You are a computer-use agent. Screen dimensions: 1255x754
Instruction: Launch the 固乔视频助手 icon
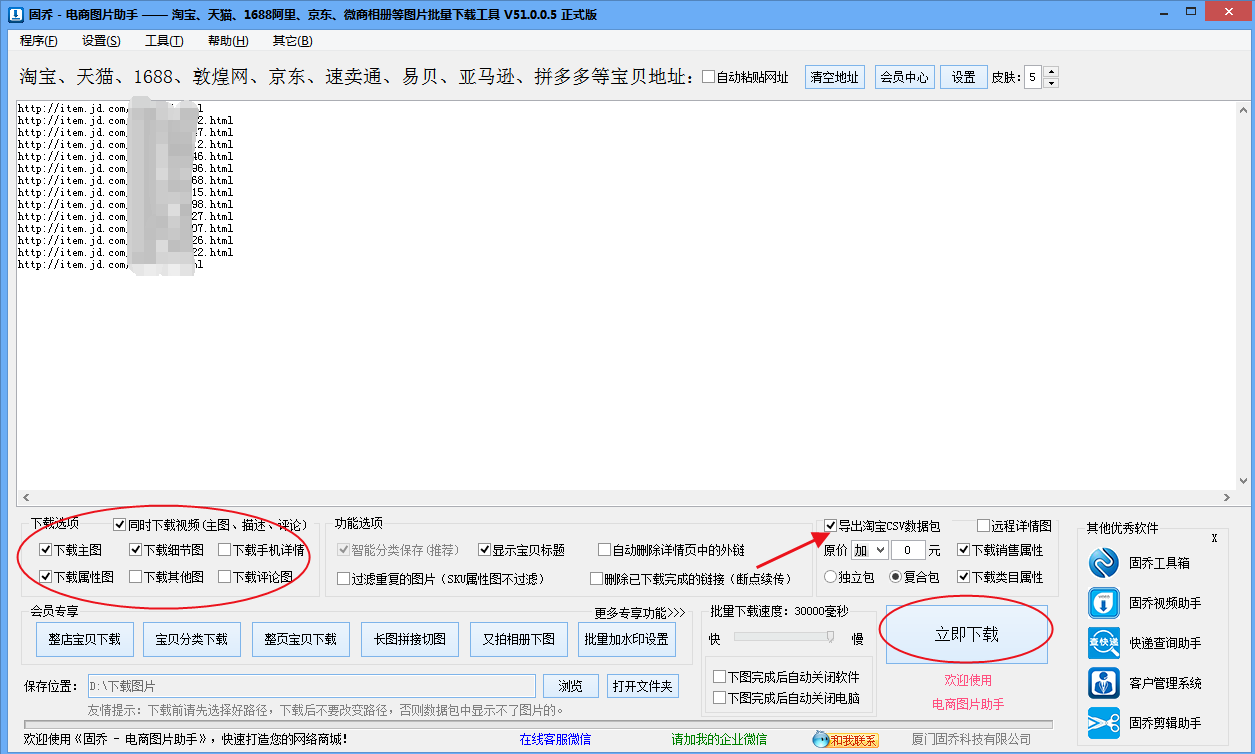point(1104,603)
